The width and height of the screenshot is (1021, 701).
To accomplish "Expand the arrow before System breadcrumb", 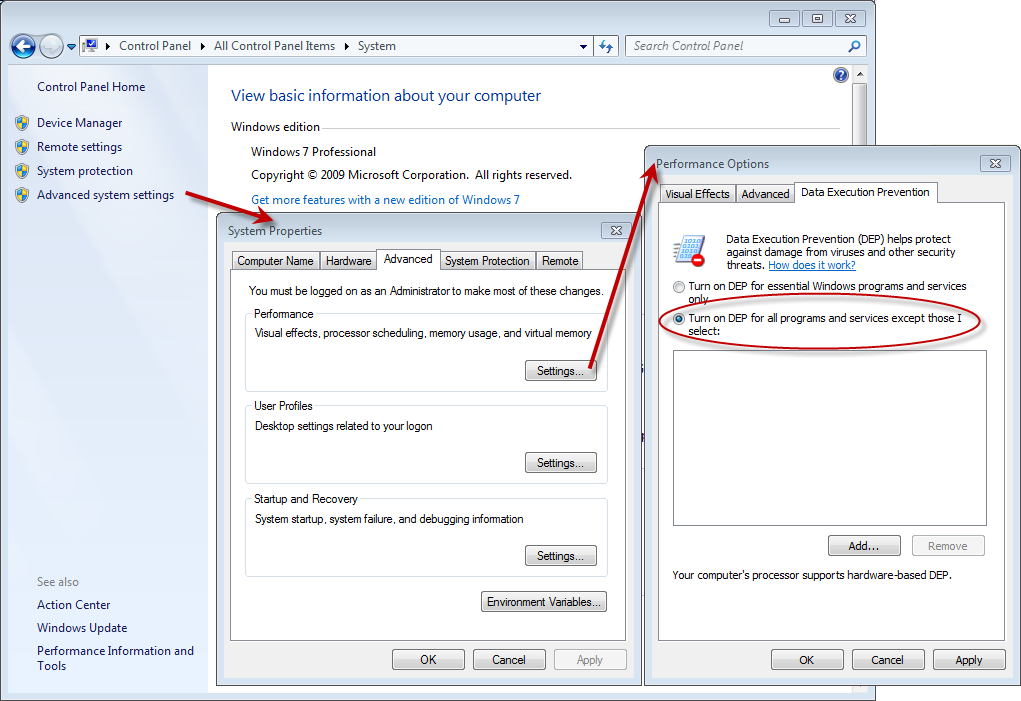I will pos(346,46).
